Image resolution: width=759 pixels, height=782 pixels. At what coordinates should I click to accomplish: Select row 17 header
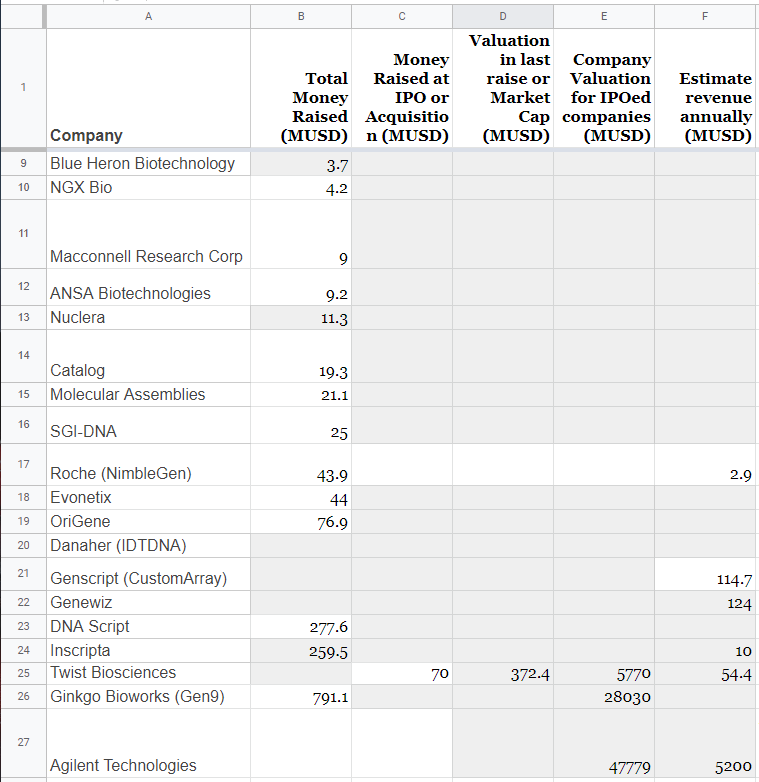pos(23,464)
